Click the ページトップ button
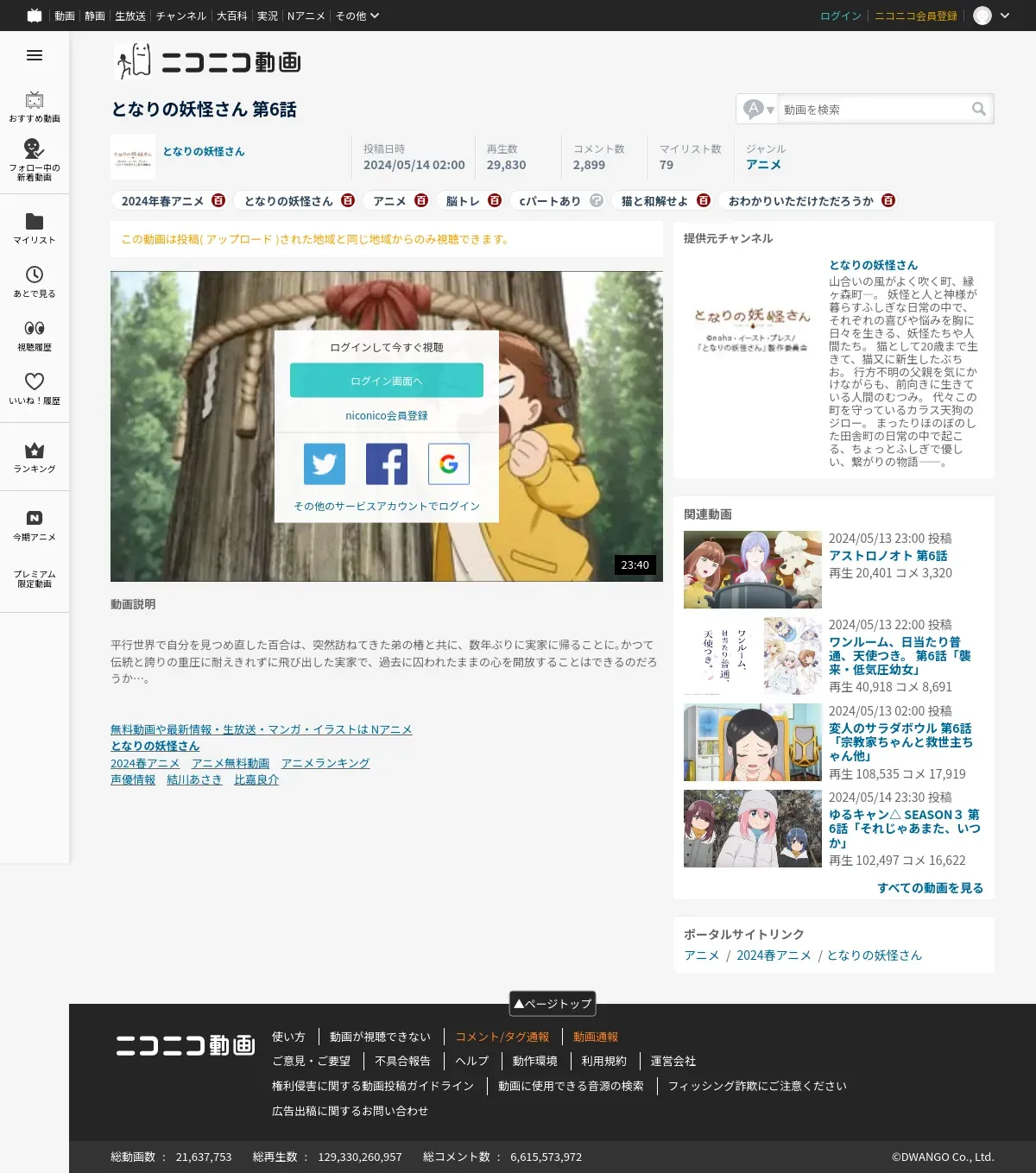The height and width of the screenshot is (1173, 1036). (553, 1003)
